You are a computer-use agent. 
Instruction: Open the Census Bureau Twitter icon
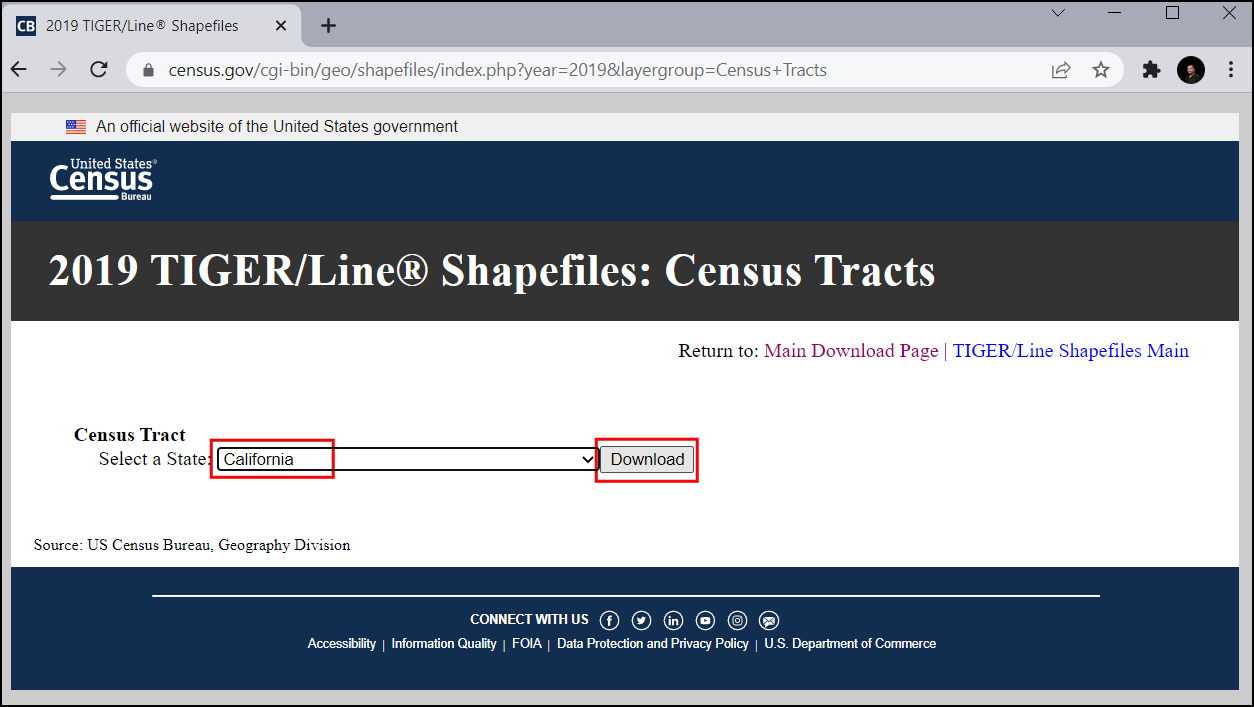(641, 621)
